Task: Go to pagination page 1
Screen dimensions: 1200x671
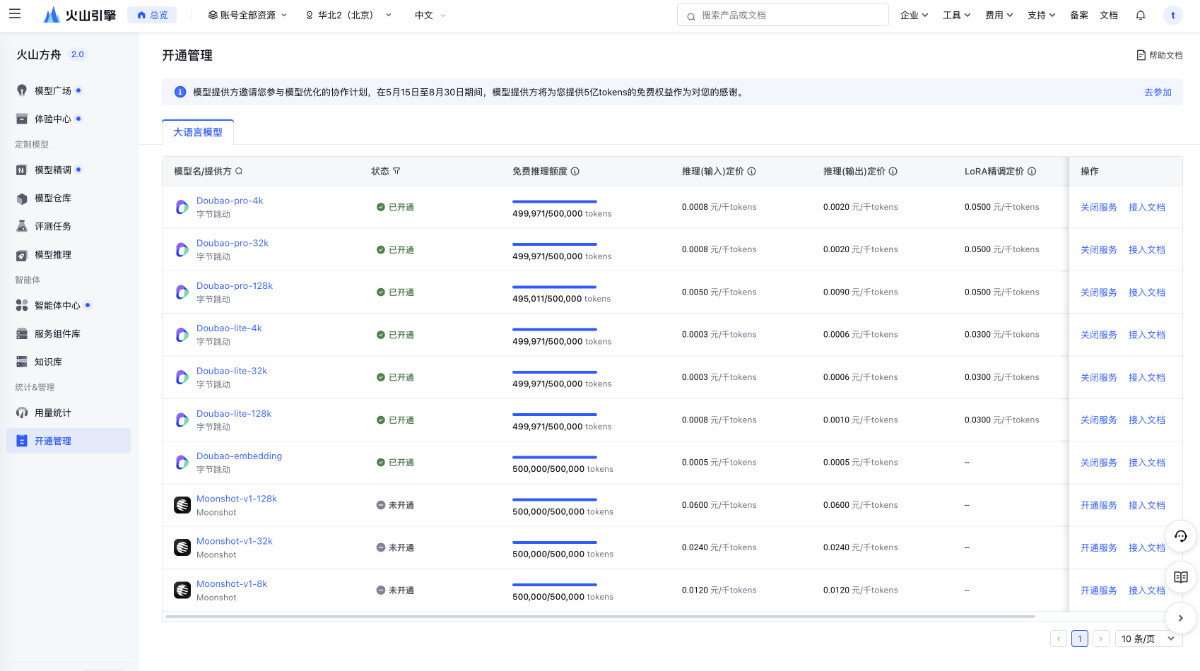Action: pyautogui.click(x=1079, y=638)
